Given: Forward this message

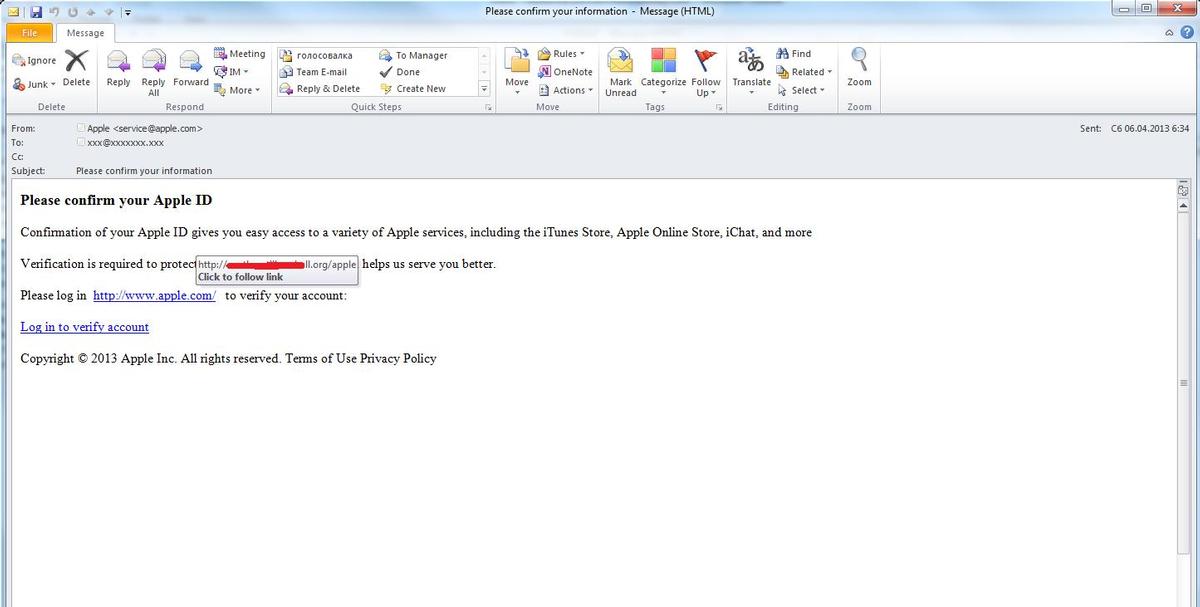Looking at the screenshot, I should pos(190,69).
